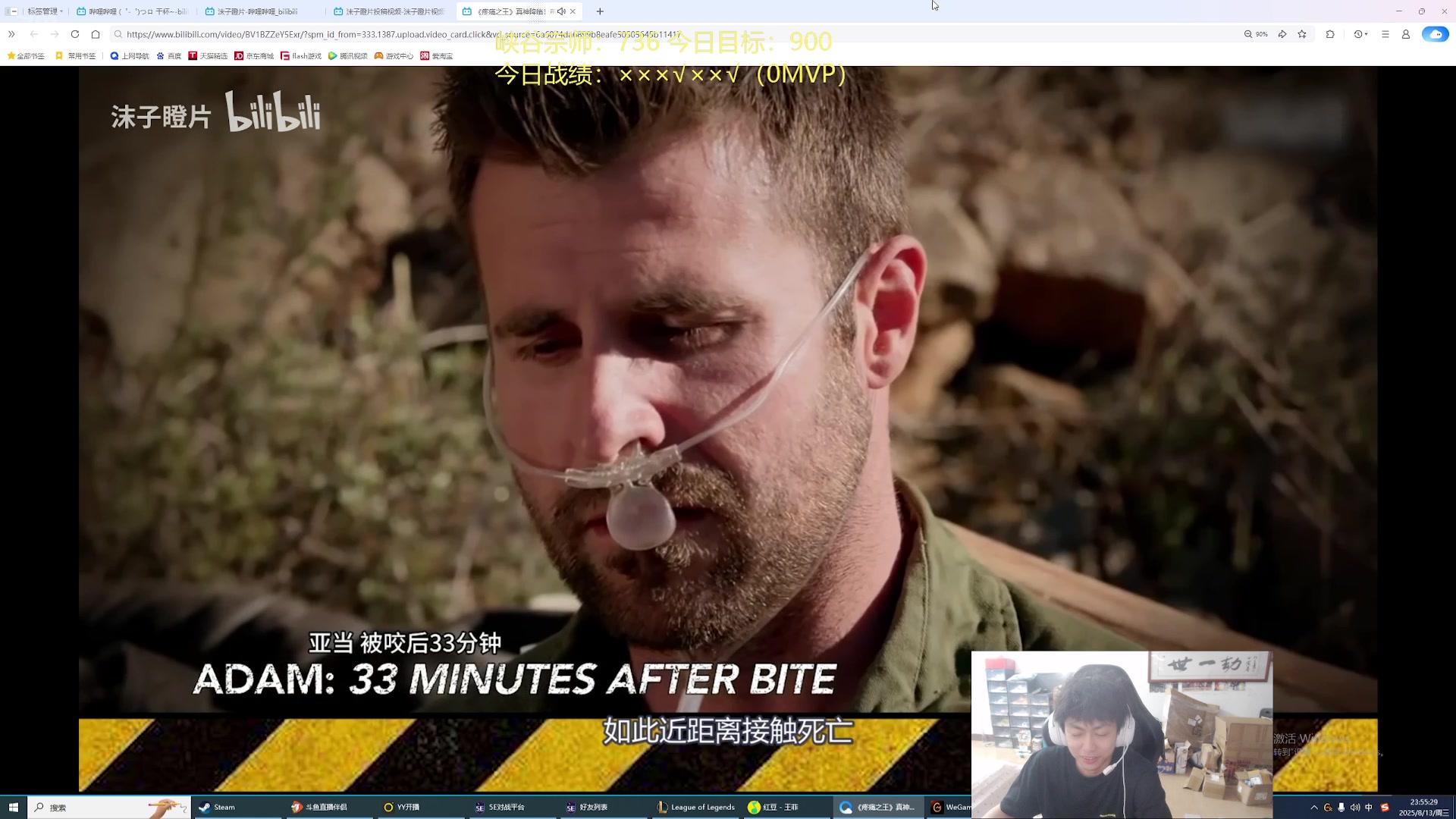
Task: Expand the sidebar with the double-arrow icon
Action: [11, 34]
